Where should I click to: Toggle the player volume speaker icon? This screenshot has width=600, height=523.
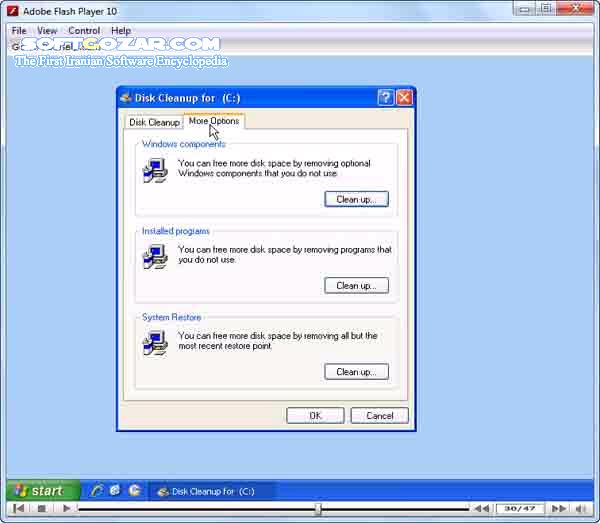point(581,508)
